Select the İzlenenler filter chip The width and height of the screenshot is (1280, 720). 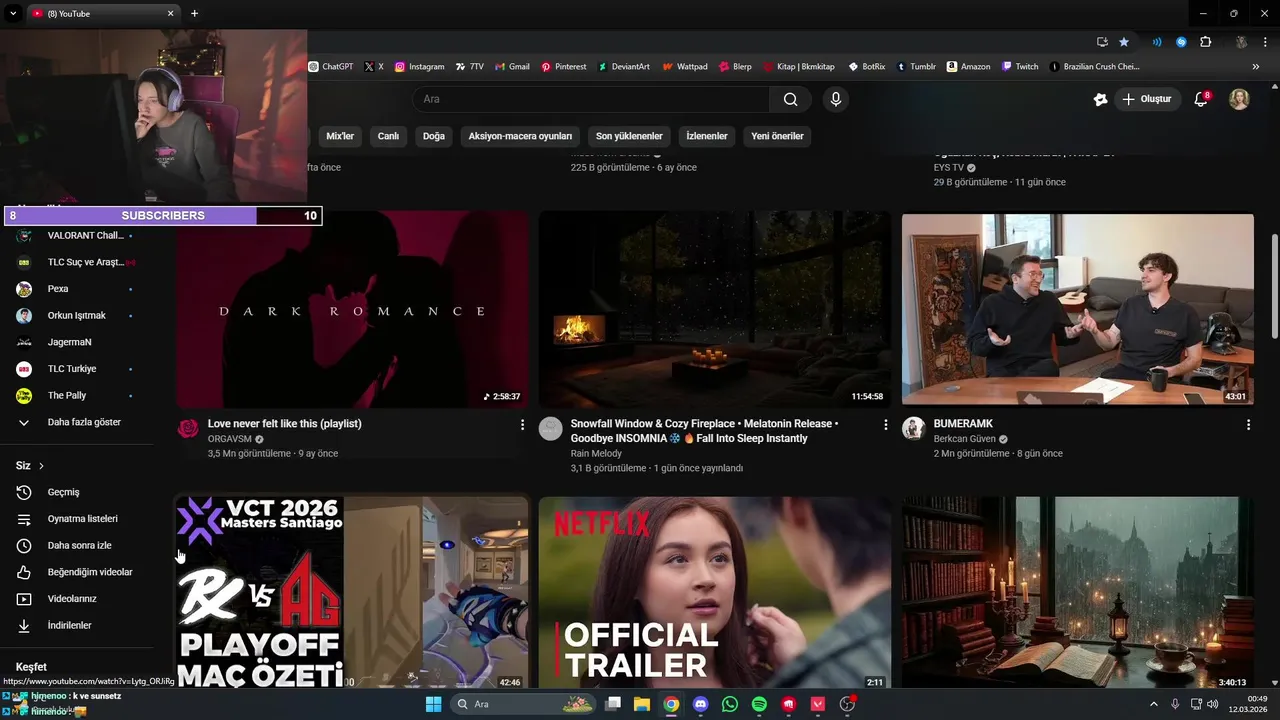[707, 136]
